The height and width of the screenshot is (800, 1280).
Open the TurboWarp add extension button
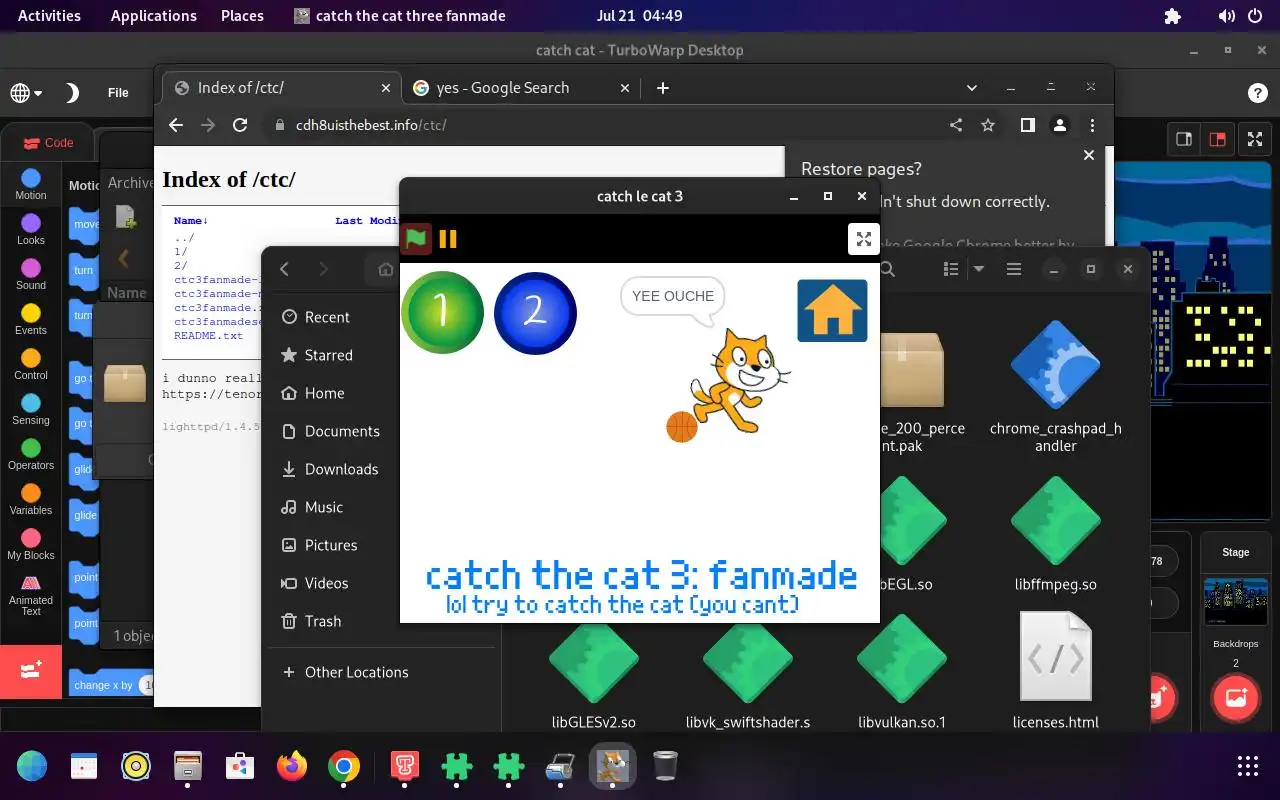31,671
